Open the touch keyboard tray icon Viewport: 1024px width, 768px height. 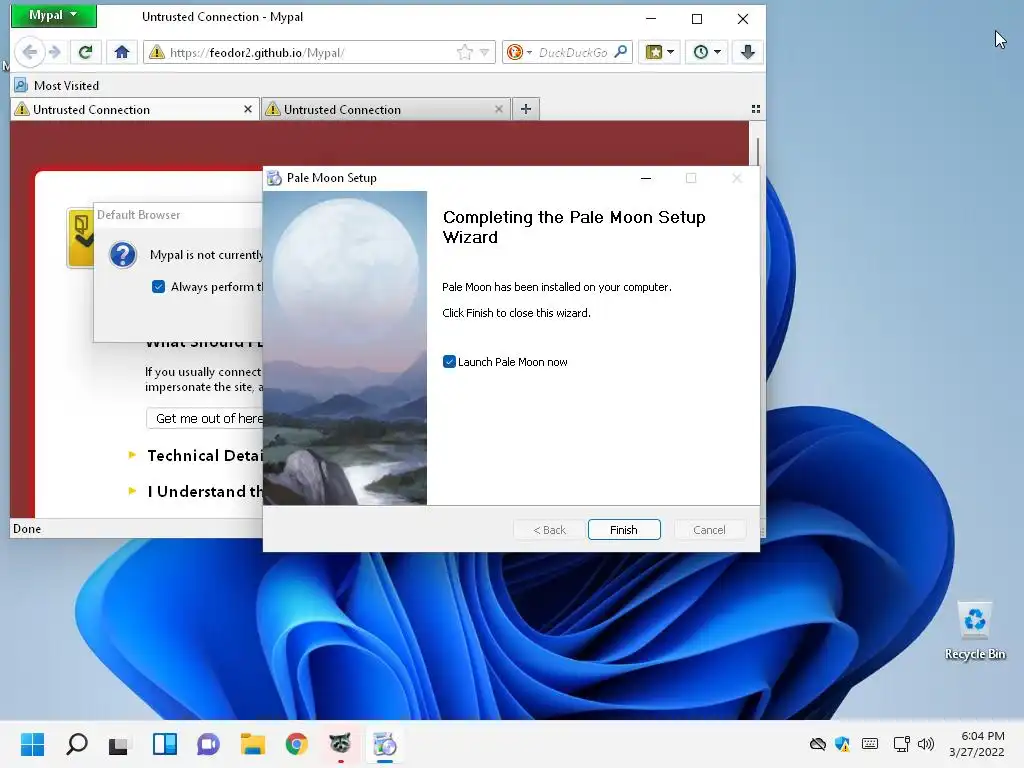point(870,744)
